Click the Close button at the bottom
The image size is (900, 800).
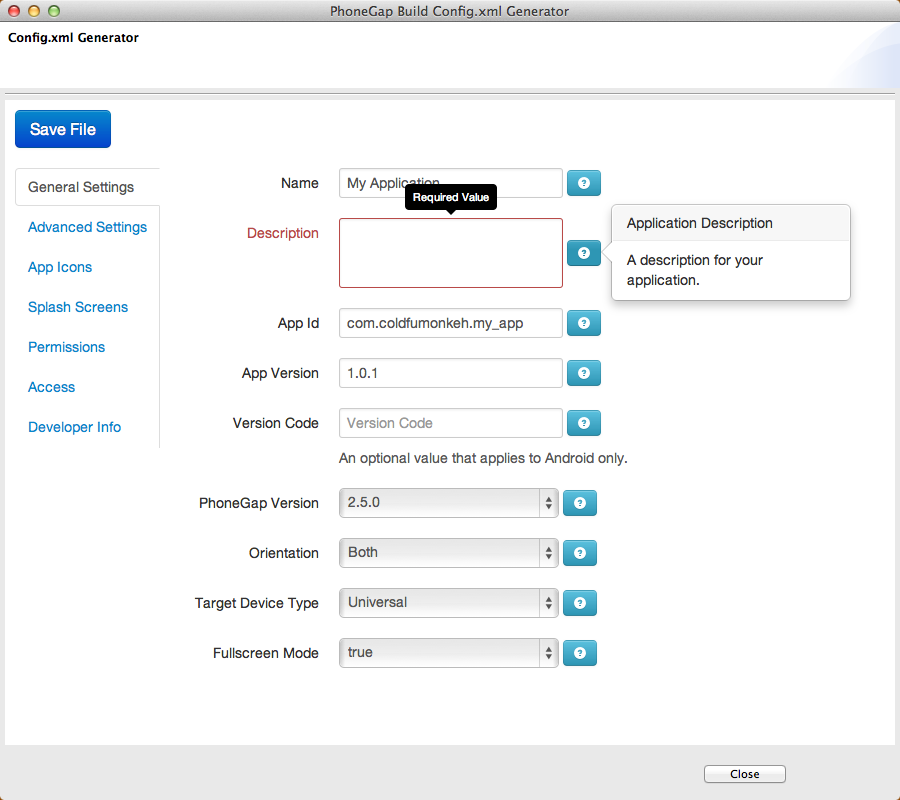pyautogui.click(x=744, y=774)
